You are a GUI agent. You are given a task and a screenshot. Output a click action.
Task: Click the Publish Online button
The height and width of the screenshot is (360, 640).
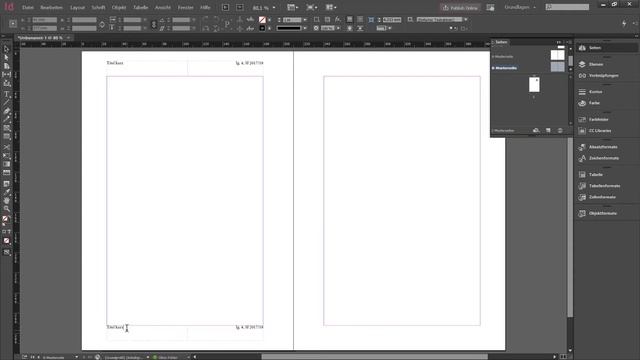(x=460, y=7)
